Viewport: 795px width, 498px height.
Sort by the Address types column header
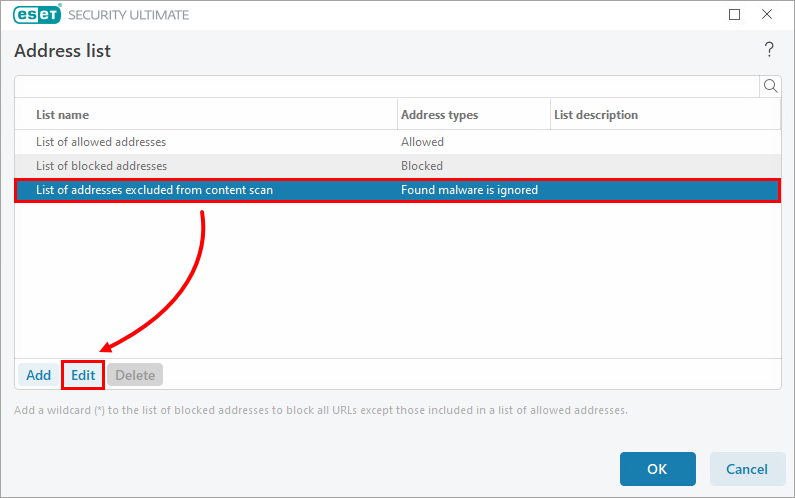(472, 115)
